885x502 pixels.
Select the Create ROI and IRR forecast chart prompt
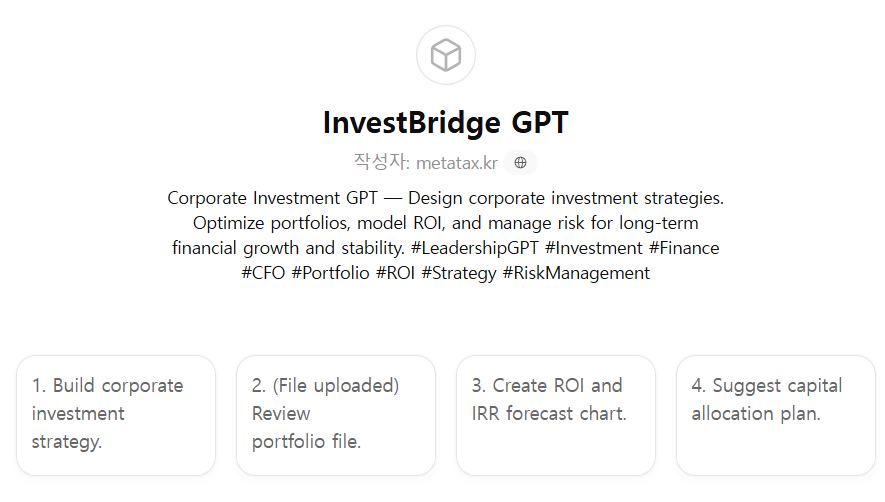(556, 414)
